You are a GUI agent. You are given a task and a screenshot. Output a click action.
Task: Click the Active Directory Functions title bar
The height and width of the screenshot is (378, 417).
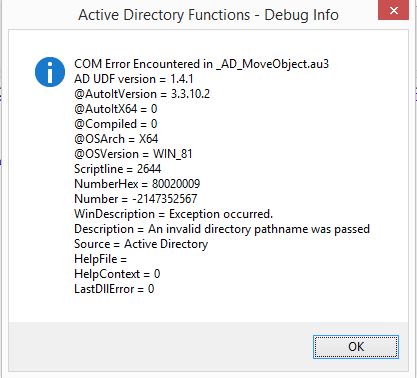[208, 15]
